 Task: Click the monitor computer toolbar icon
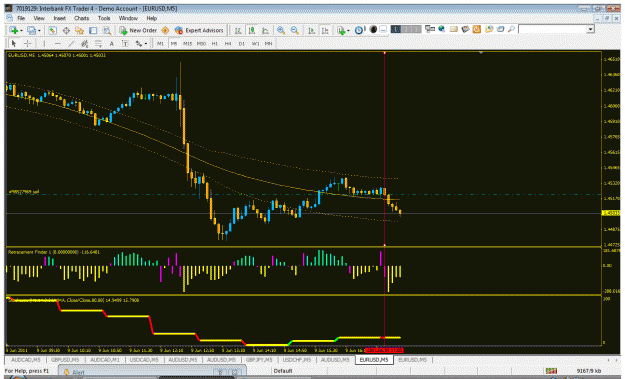430,29
